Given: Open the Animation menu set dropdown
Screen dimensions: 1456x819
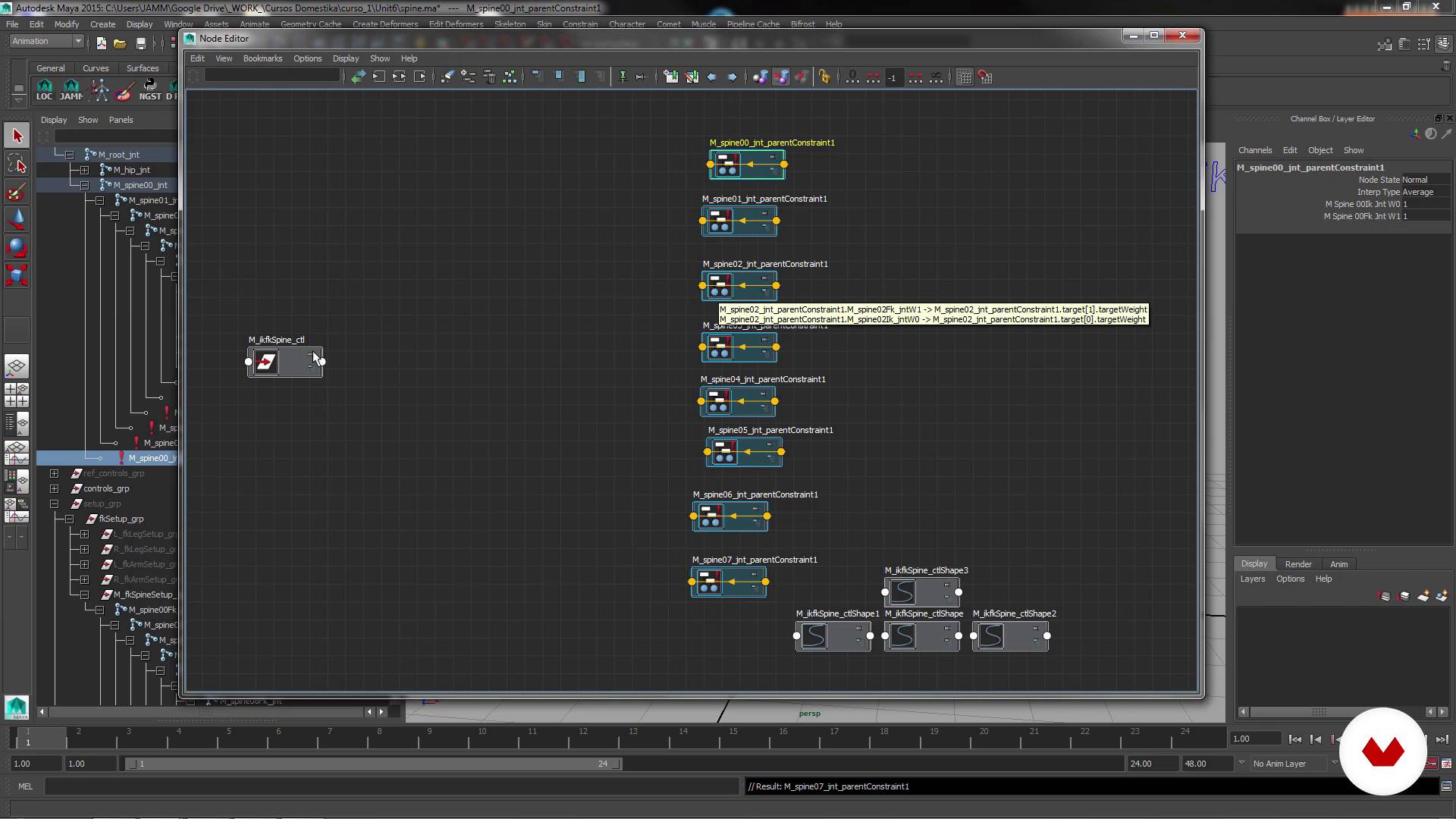Looking at the screenshot, I should (x=46, y=42).
